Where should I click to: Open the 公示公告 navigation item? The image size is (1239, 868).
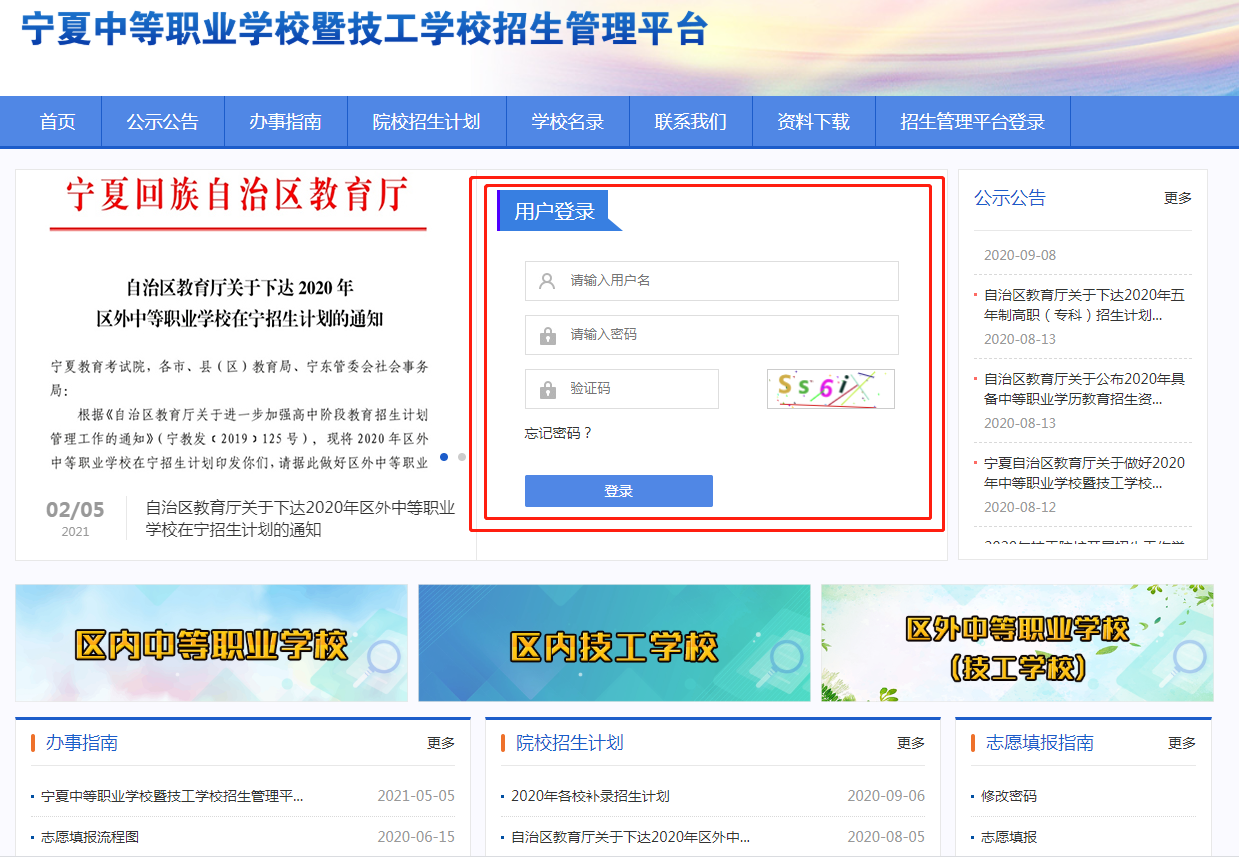[163, 122]
